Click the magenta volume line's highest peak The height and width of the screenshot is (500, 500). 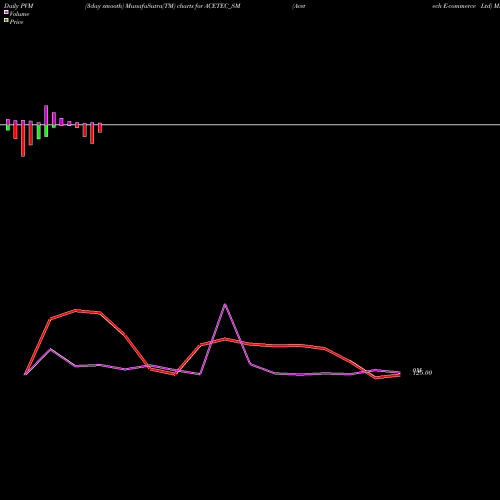pos(225,304)
